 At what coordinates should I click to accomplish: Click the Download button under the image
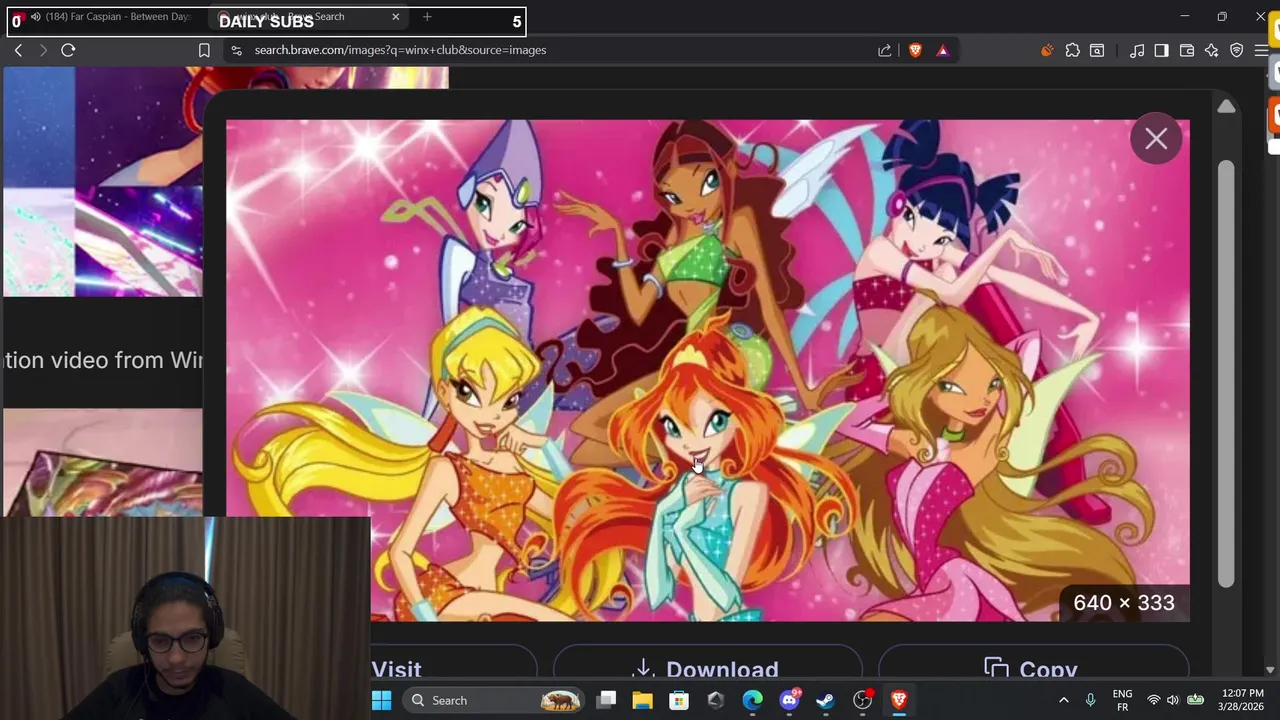[707, 664]
